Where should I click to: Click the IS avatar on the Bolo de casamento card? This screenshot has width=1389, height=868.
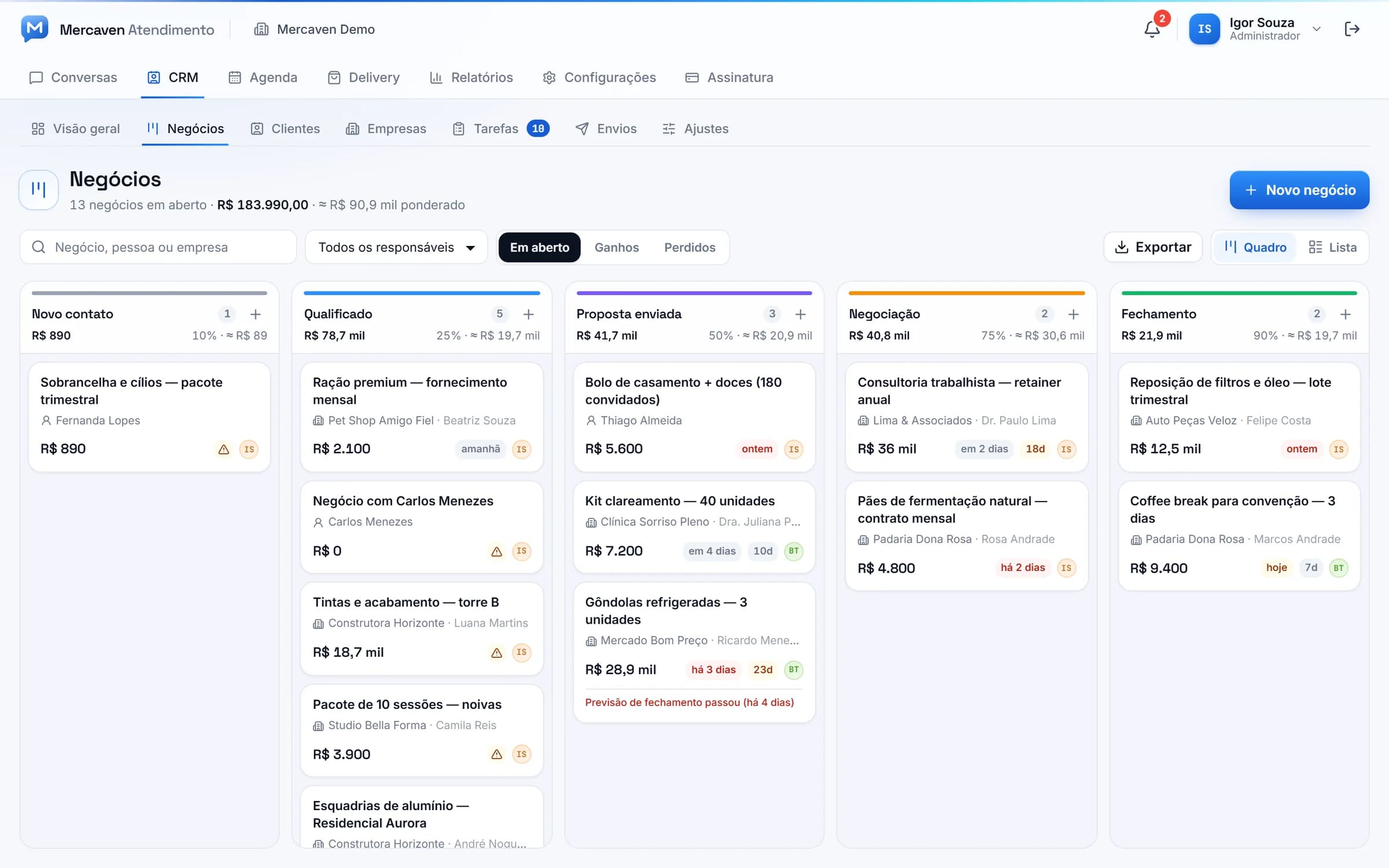tap(793, 449)
